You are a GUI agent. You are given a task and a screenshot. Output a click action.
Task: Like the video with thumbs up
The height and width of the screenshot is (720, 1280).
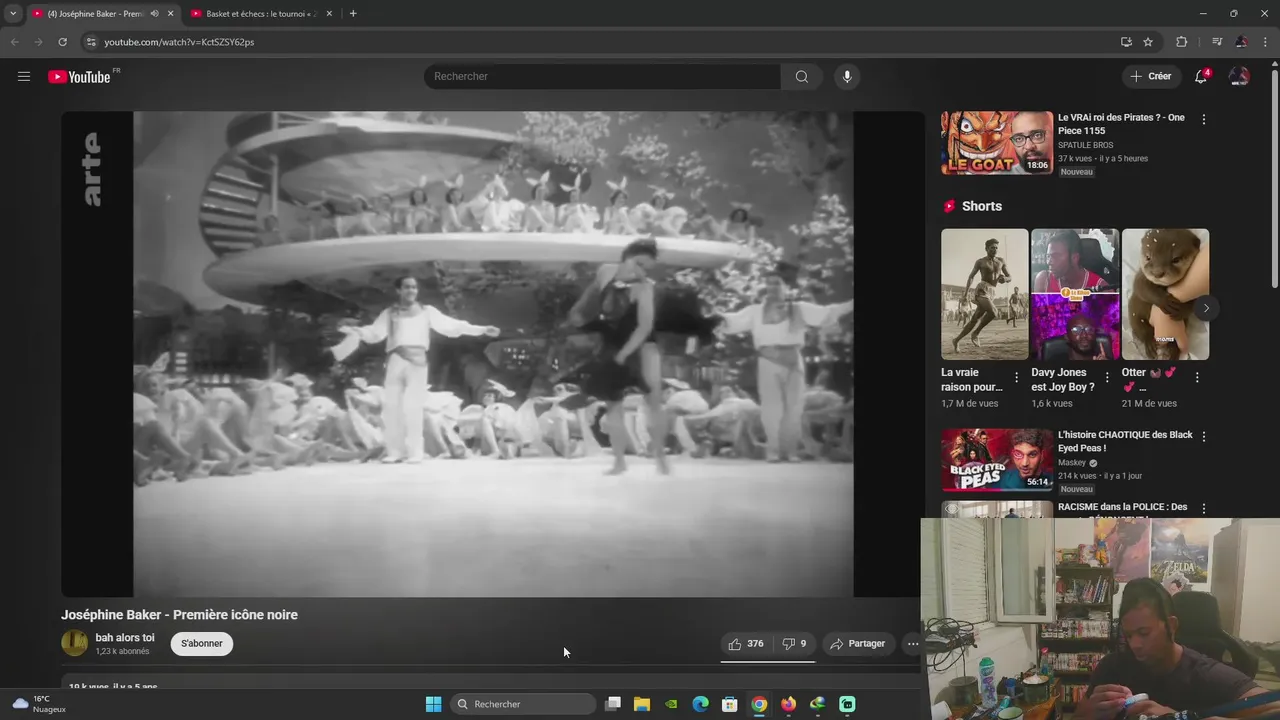(x=746, y=644)
